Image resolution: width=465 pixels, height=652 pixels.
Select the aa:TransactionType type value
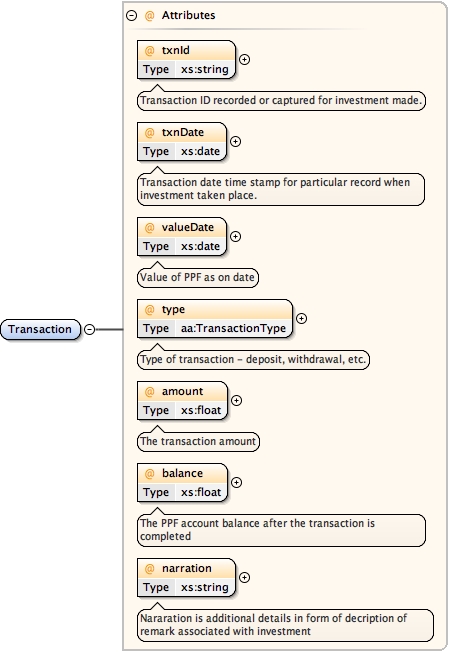[233, 328]
